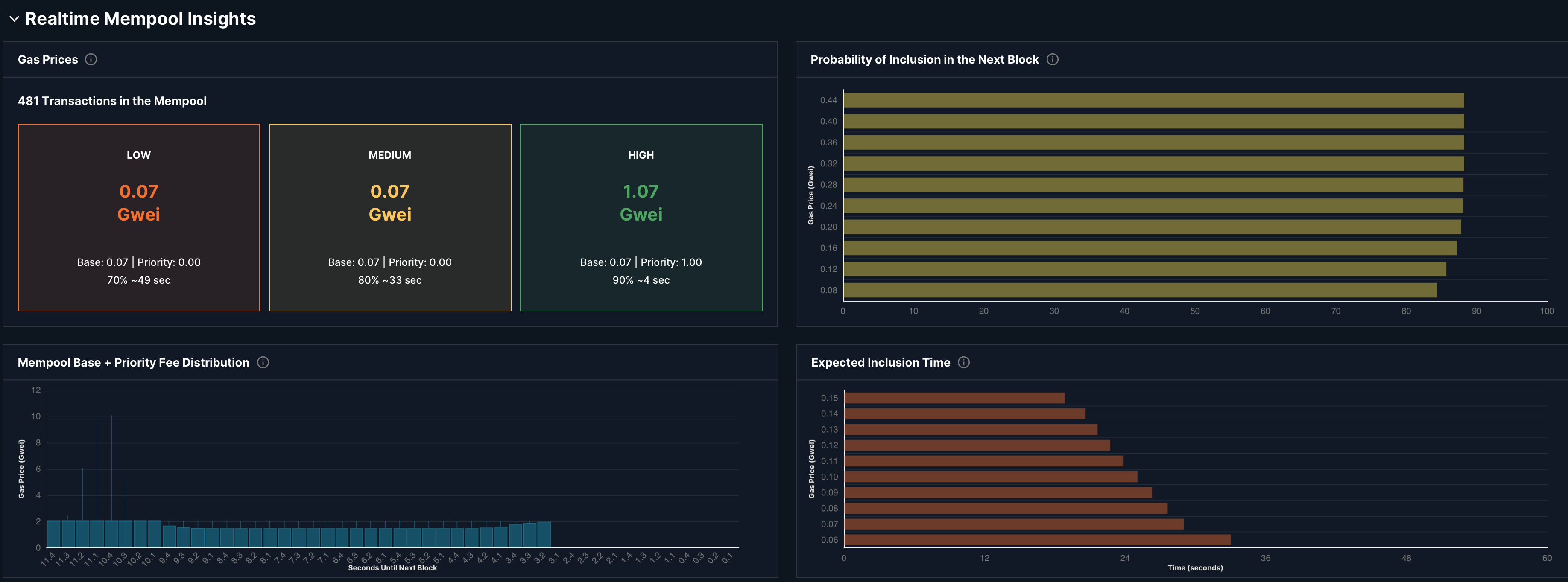Select the MEDIUM gas price card

tap(389, 217)
